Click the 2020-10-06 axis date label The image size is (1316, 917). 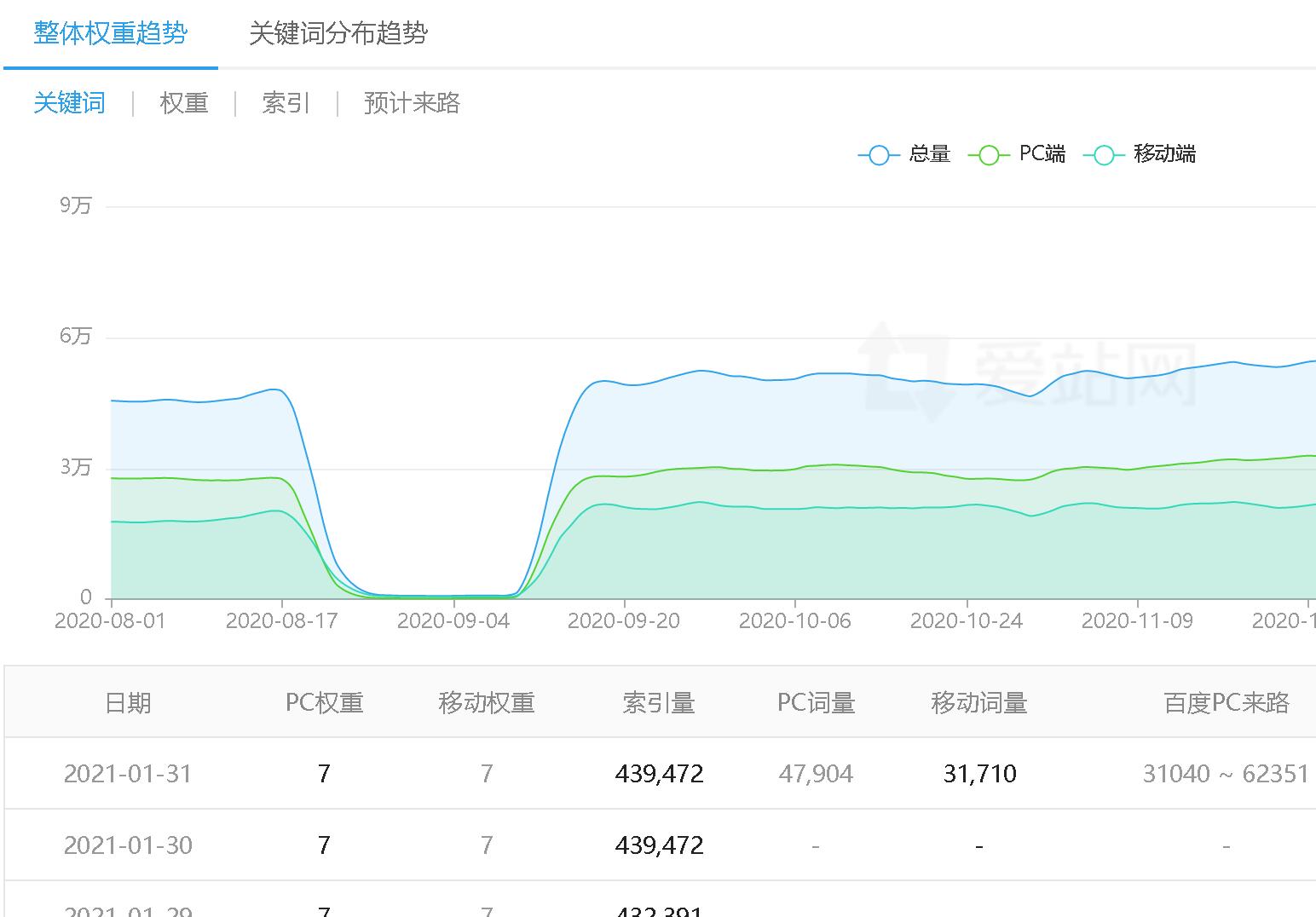[795, 620]
